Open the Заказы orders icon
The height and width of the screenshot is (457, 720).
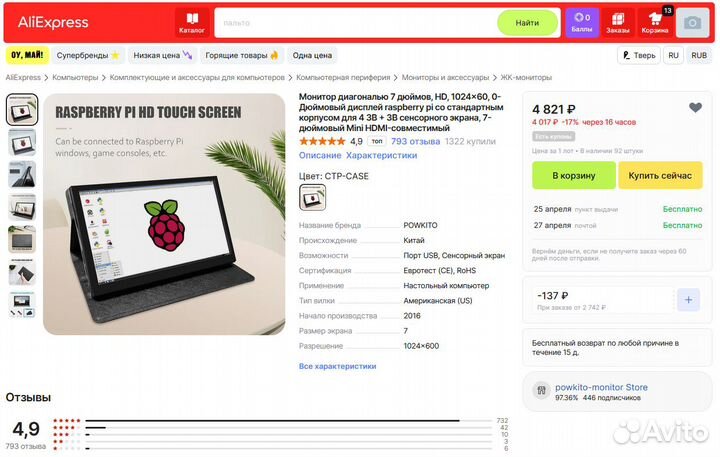(618, 23)
